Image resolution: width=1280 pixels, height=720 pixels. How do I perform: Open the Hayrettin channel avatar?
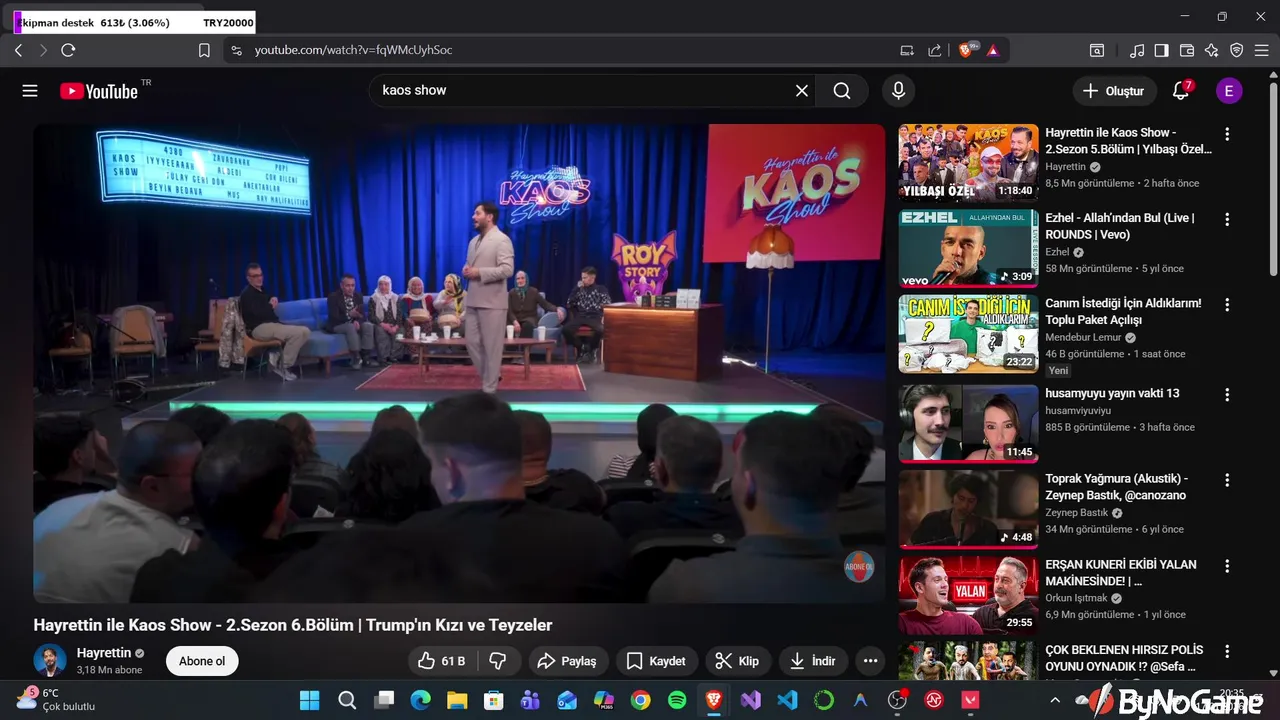click(50, 660)
